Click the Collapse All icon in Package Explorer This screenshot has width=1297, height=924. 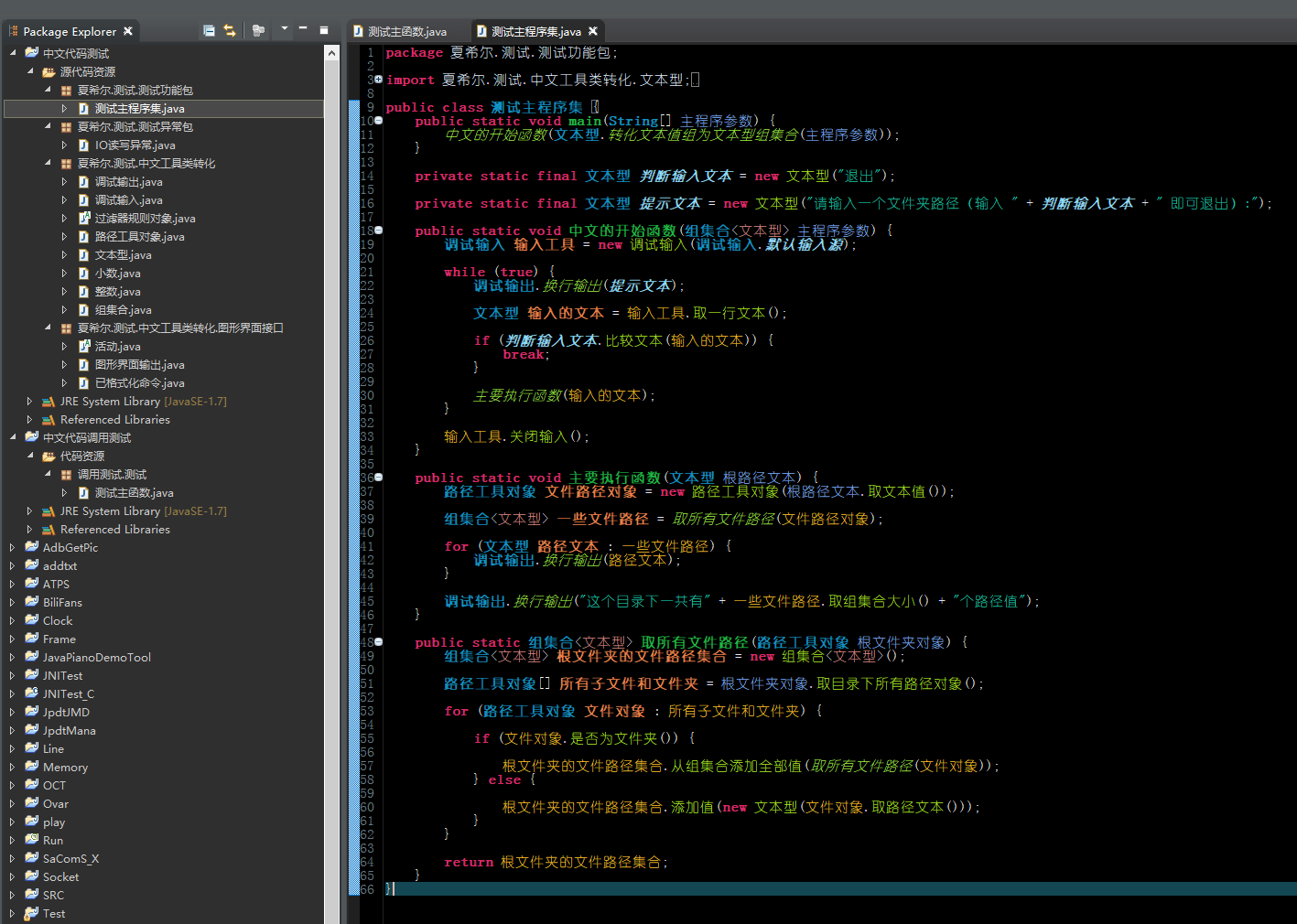209,30
